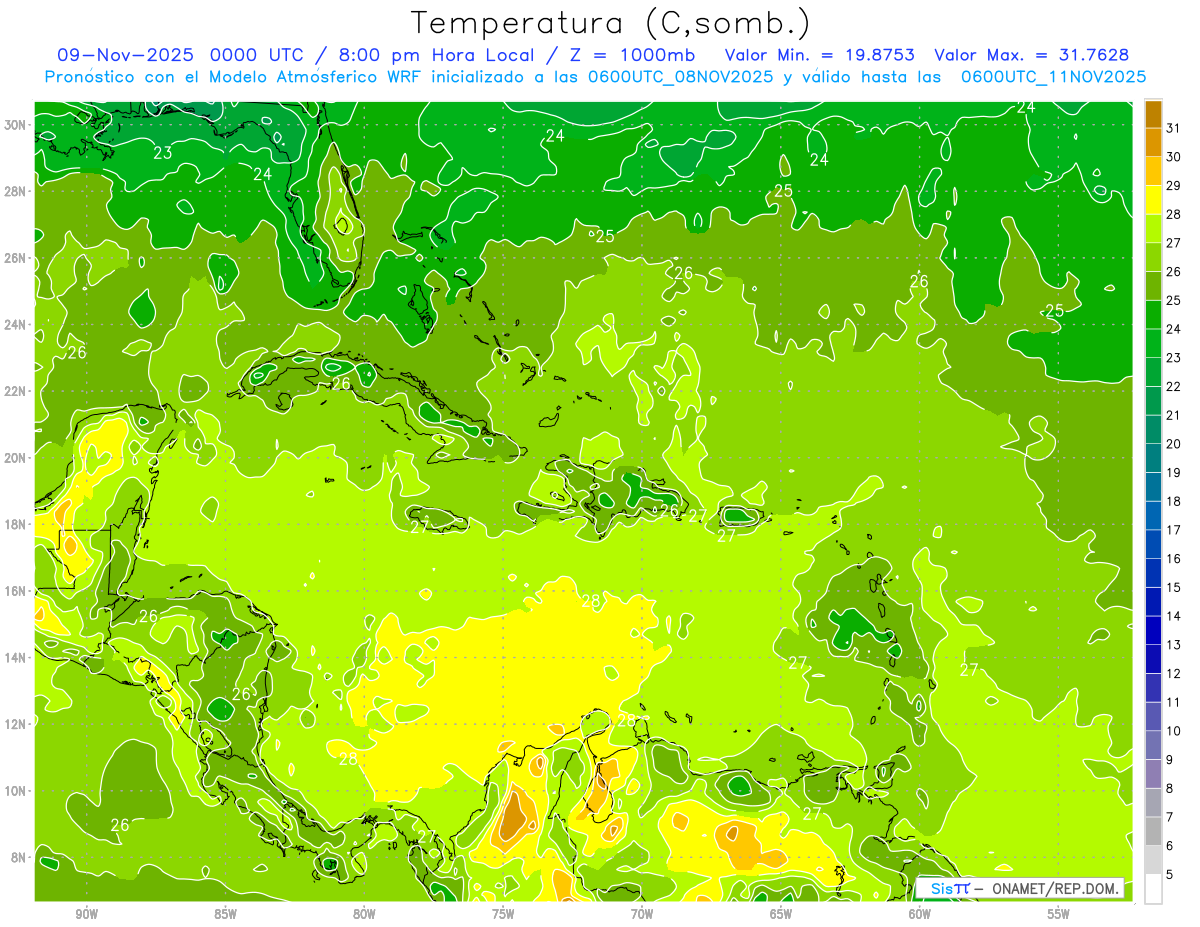Click the SisPI logo in the credit box
The width and height of the screenshot is (1200, 927).
949,888
